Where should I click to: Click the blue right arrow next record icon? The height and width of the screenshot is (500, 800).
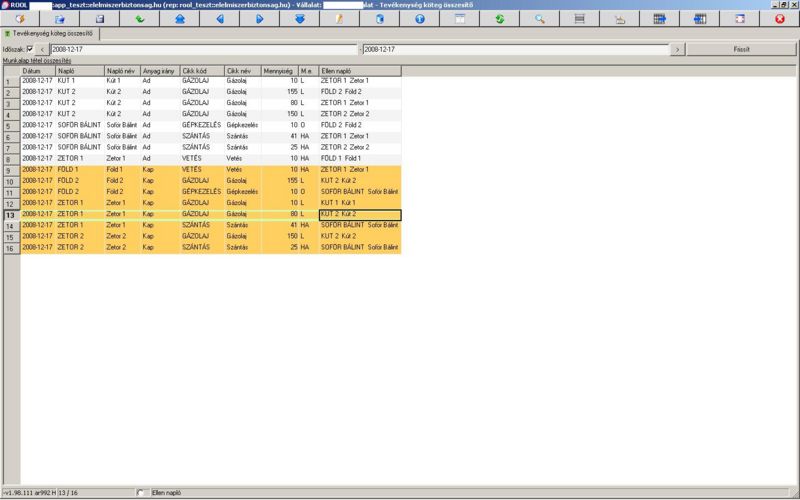click(x=259, y=19)
